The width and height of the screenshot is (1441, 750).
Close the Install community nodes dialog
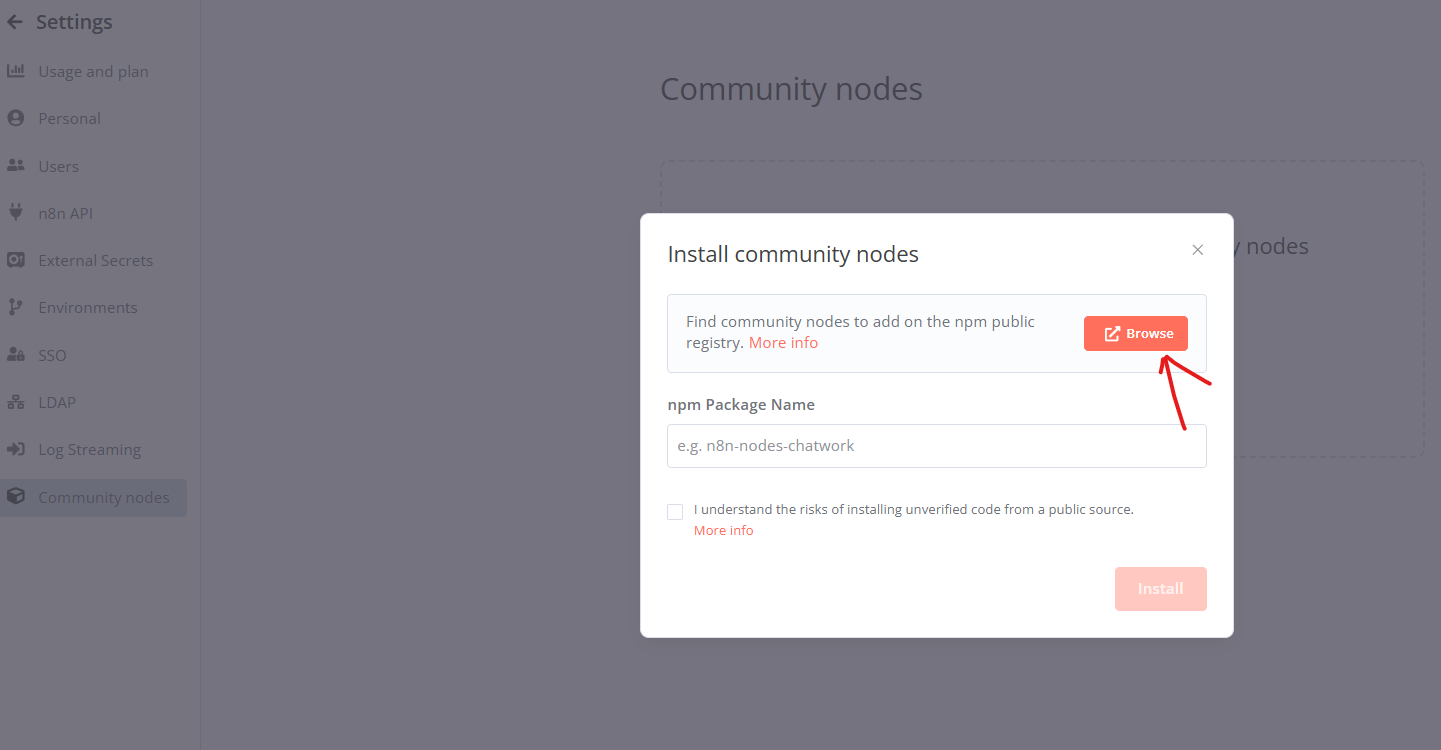1197,249
